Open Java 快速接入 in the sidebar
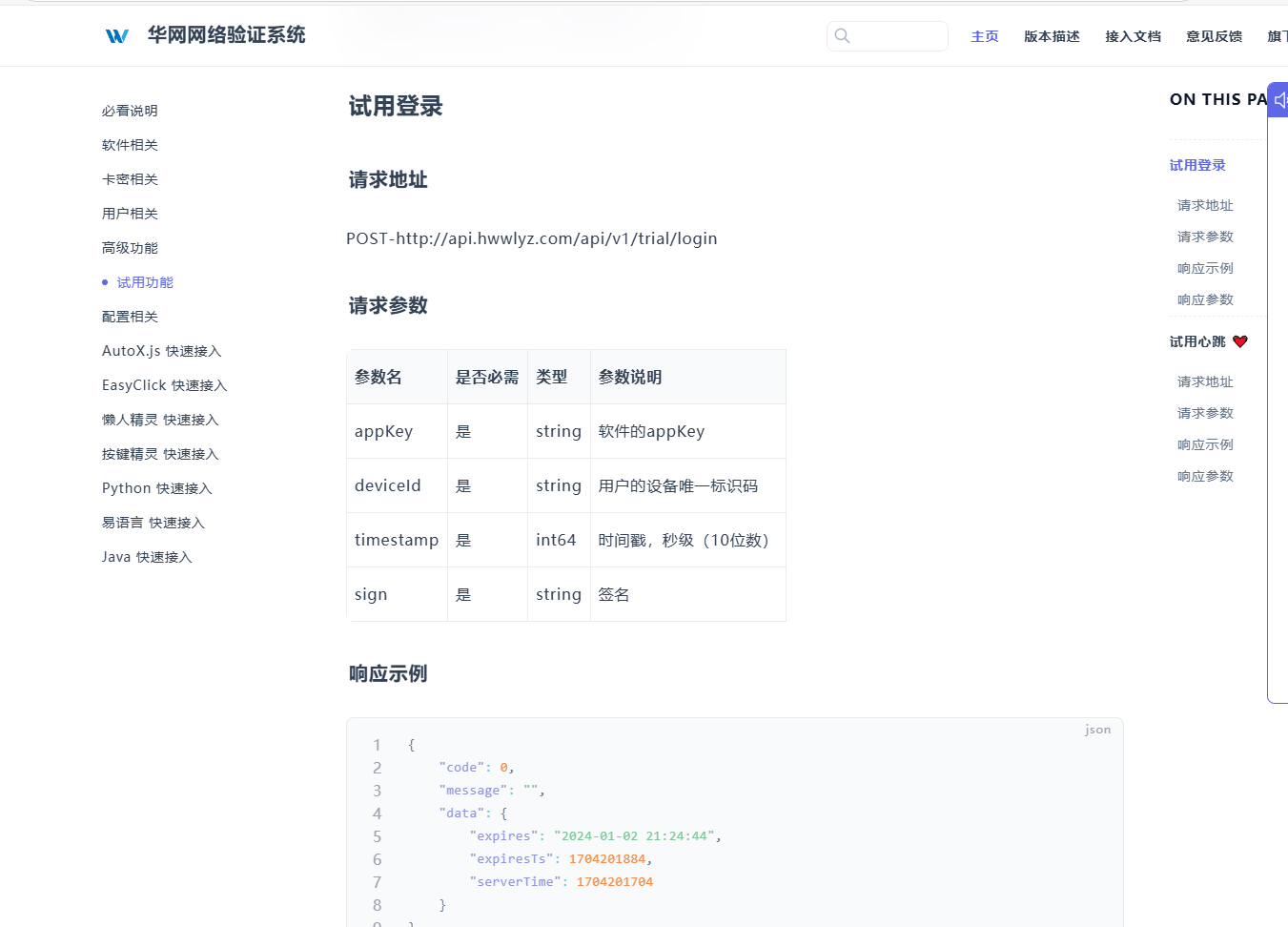Viewport: 1288px width, 927px height. pyautogui.click(x=147, y=557)
